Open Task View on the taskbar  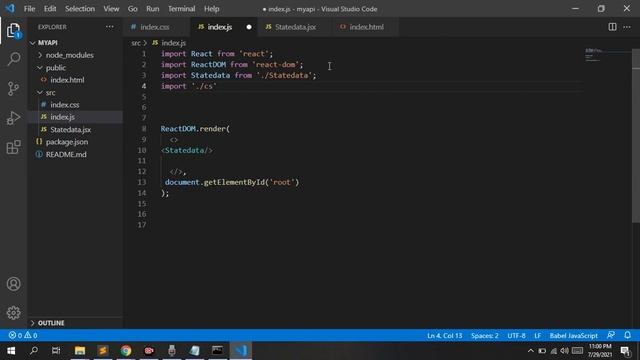[x=56, y=351]
